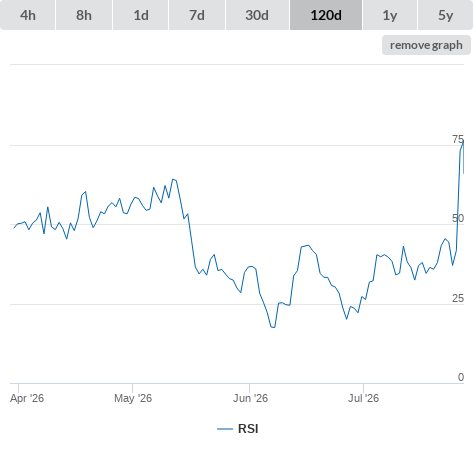Toggle the RSI legend label

pyautogui.click(x=248, y=429)
